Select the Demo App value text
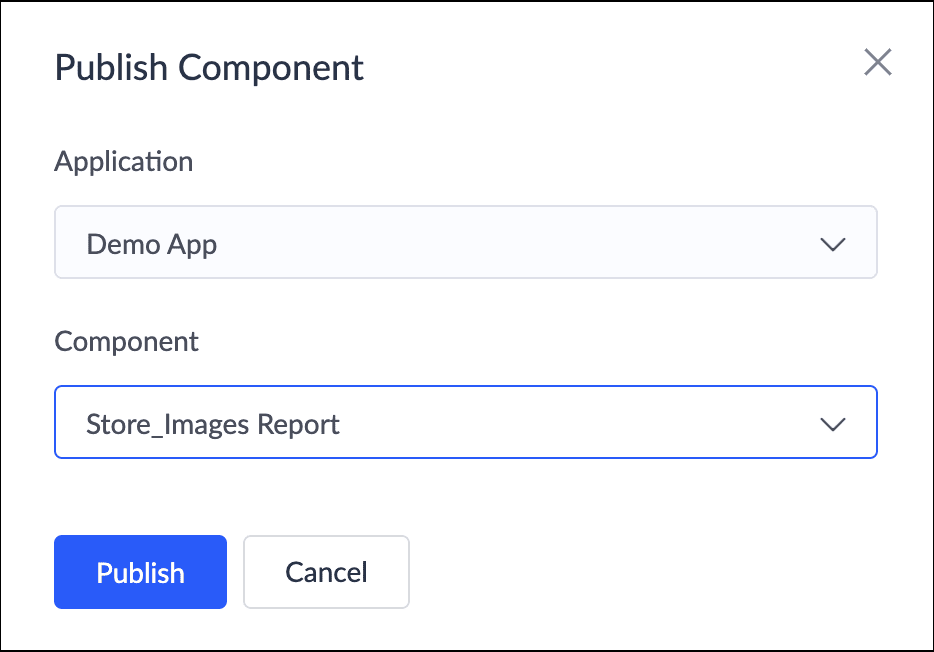The height and width of the screenshot is (652, 934). [152, 243]
